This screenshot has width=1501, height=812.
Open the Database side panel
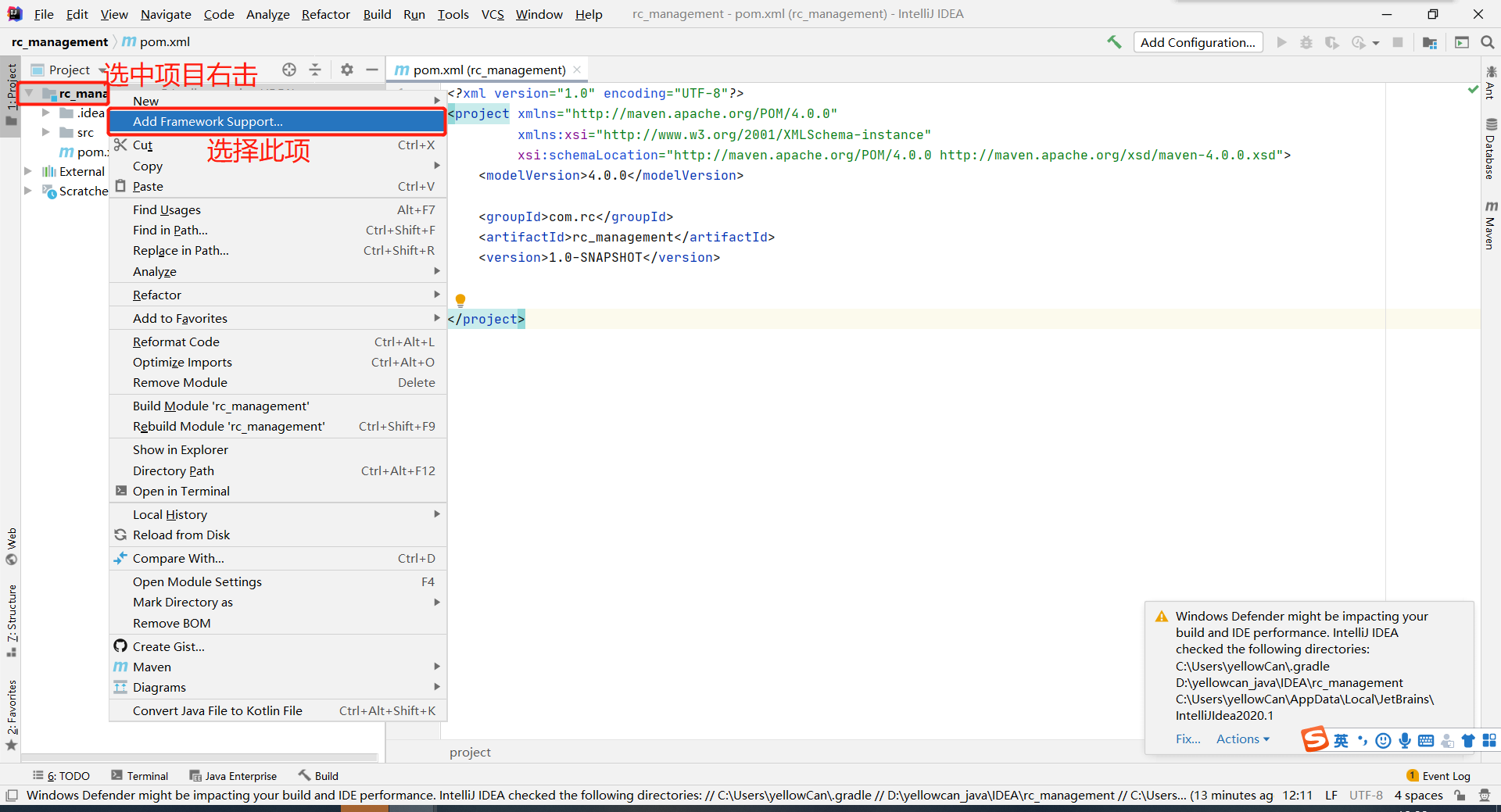(x=1491, y=148)
